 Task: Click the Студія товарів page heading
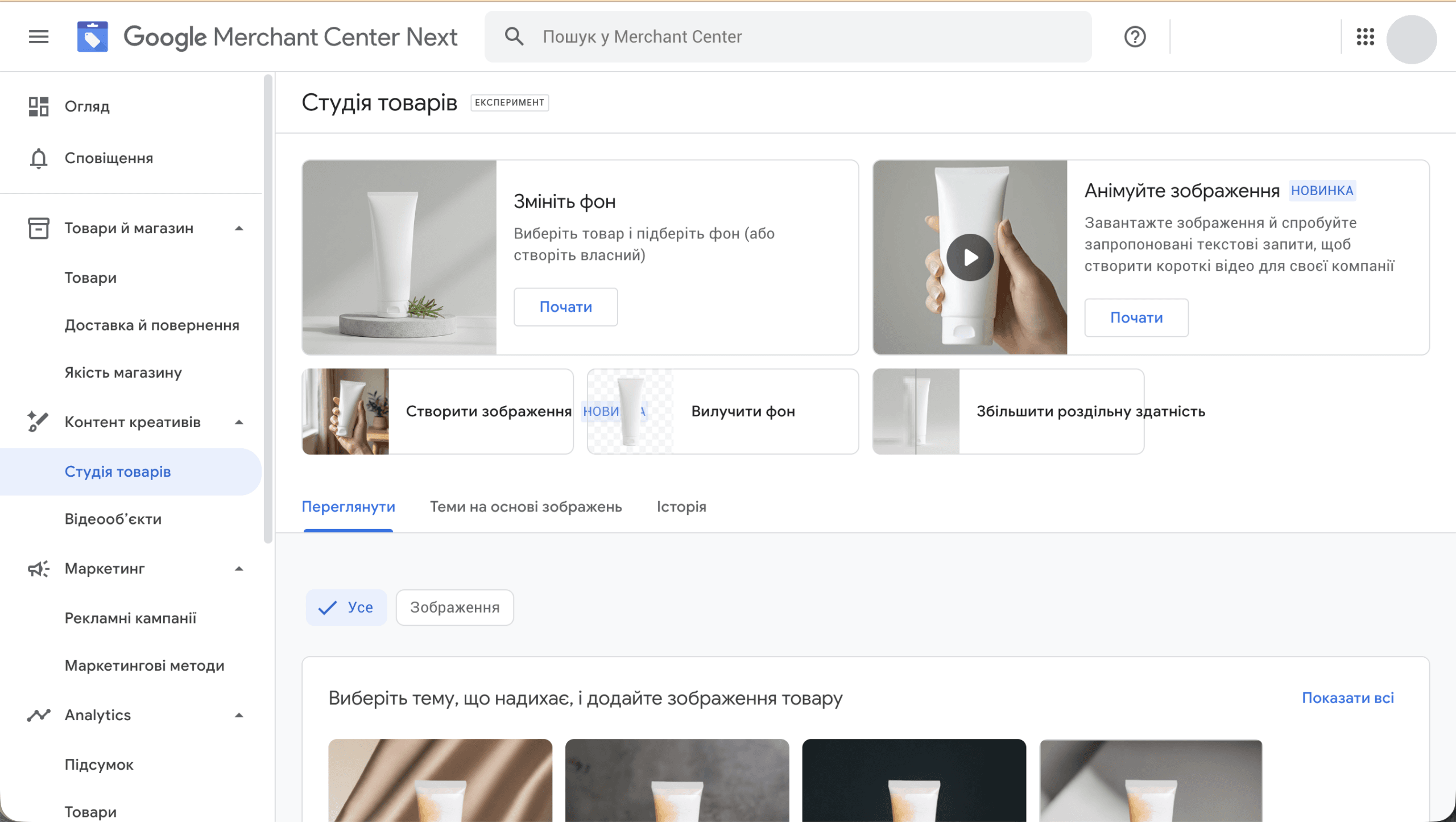pyautogui.click(x=379, y=103)
